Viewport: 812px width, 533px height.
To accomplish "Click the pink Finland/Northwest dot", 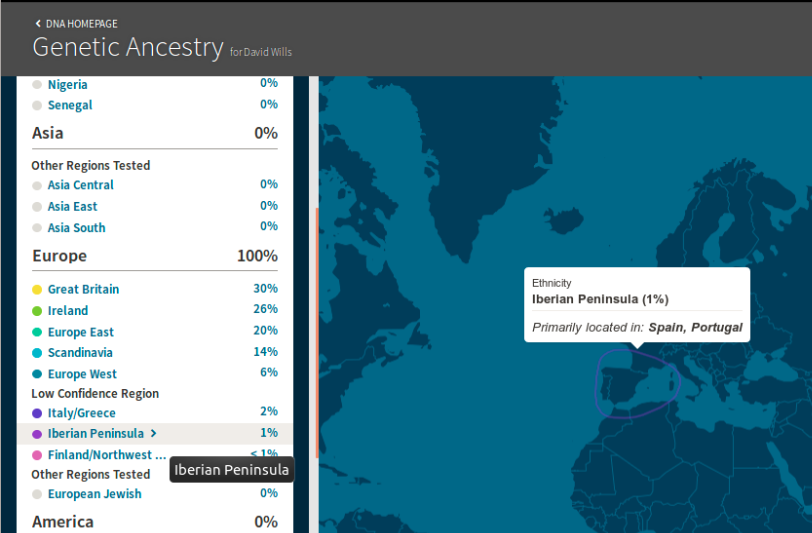I will tap(37, 455).
